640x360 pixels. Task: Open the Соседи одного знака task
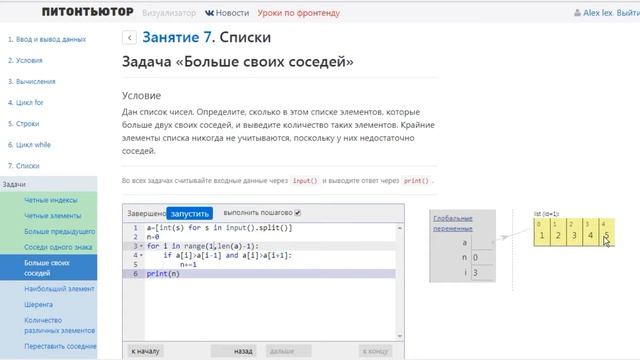point(58,247)
